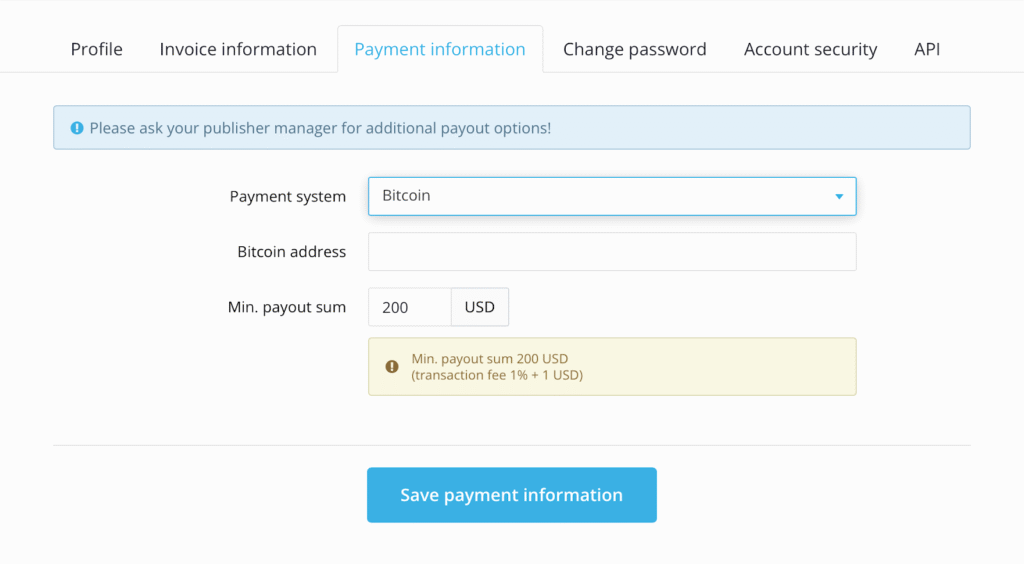The width and height of the screenshot is (1024, 564).
Task: Click the "Min. payout sum 200 USD" notice line
Action: point(490,359)
